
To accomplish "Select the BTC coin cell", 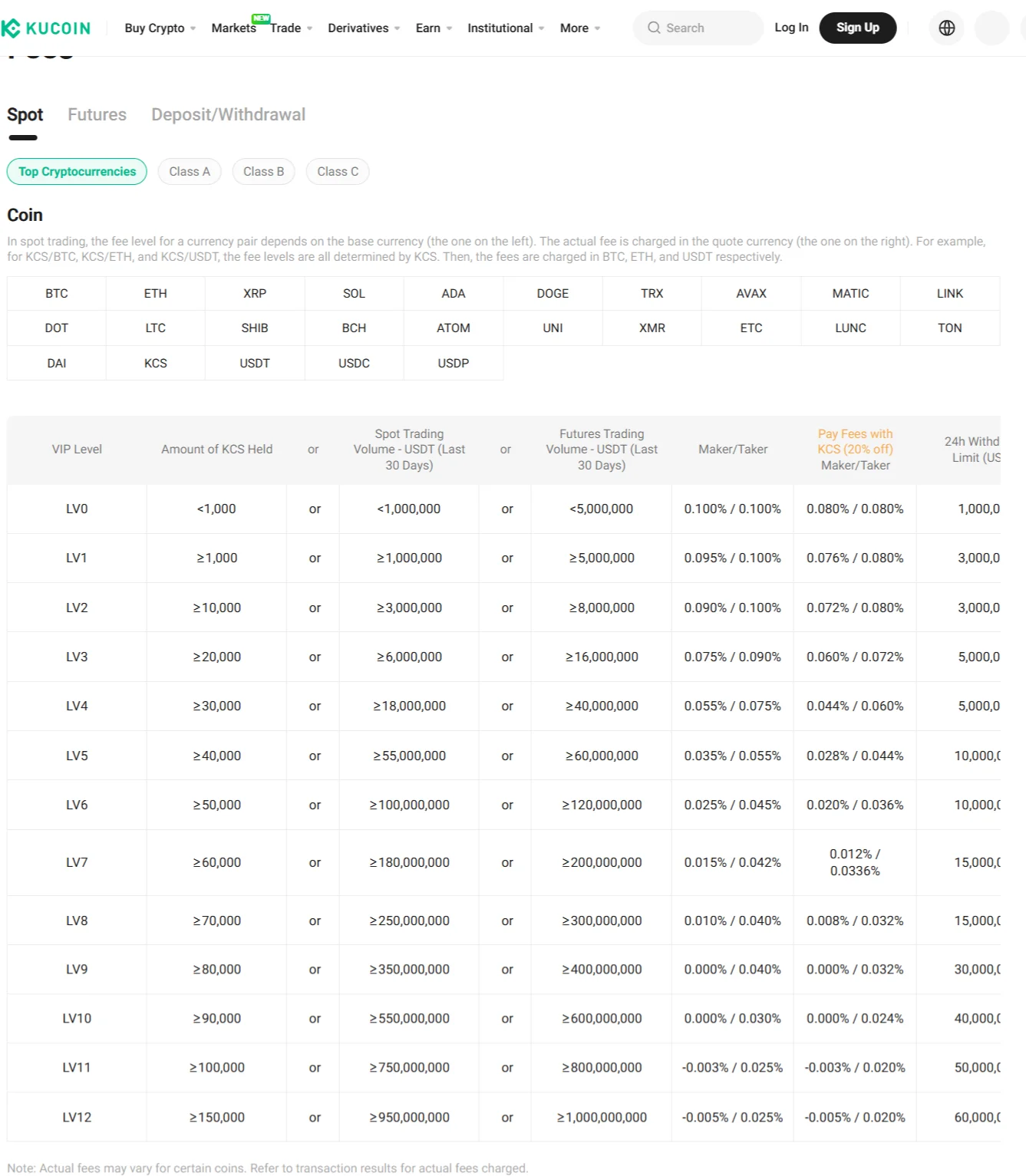I will point(56,293).
